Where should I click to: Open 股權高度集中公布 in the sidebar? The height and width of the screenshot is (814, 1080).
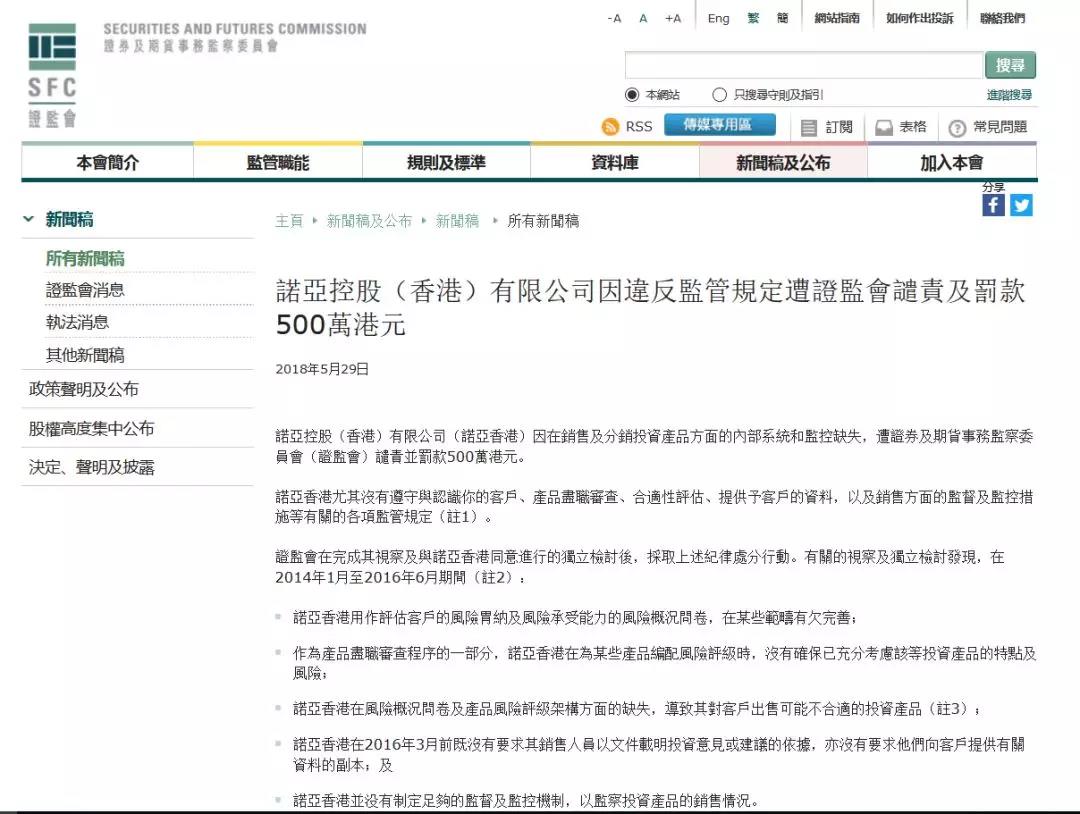pyautogui.click(x=91, y=428)
